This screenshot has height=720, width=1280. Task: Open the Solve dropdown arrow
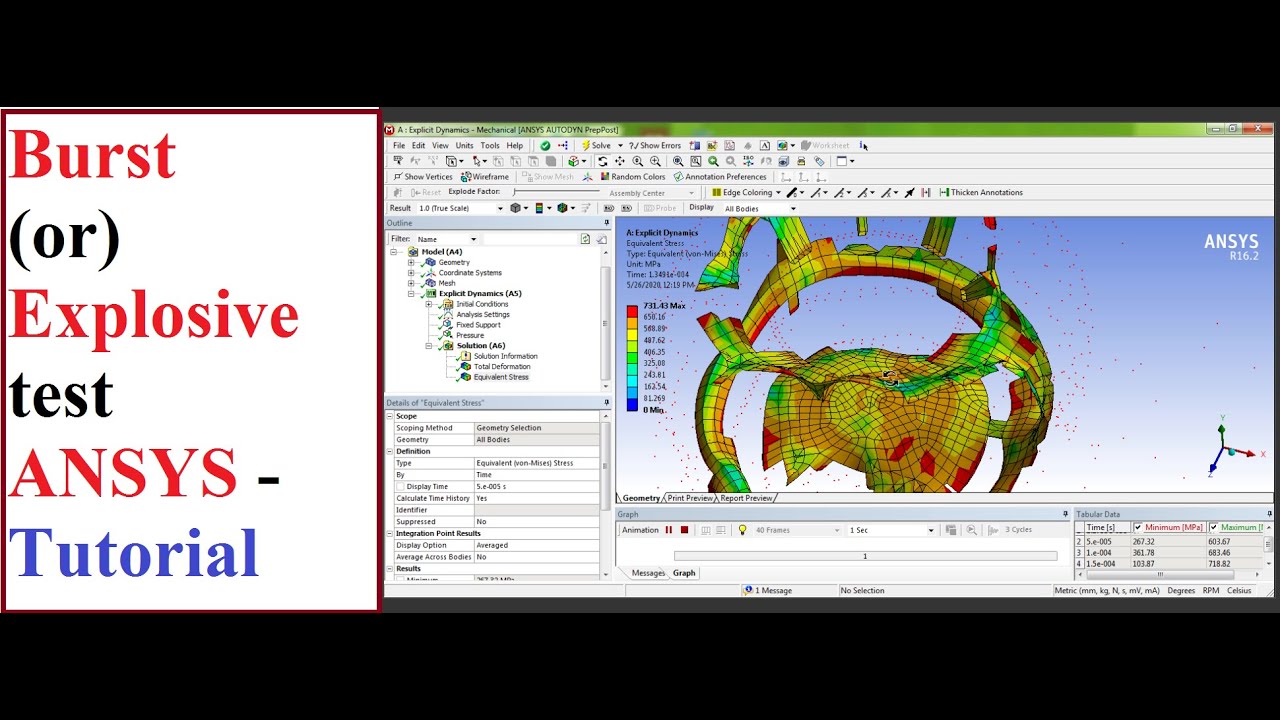(x=618, y=146)
